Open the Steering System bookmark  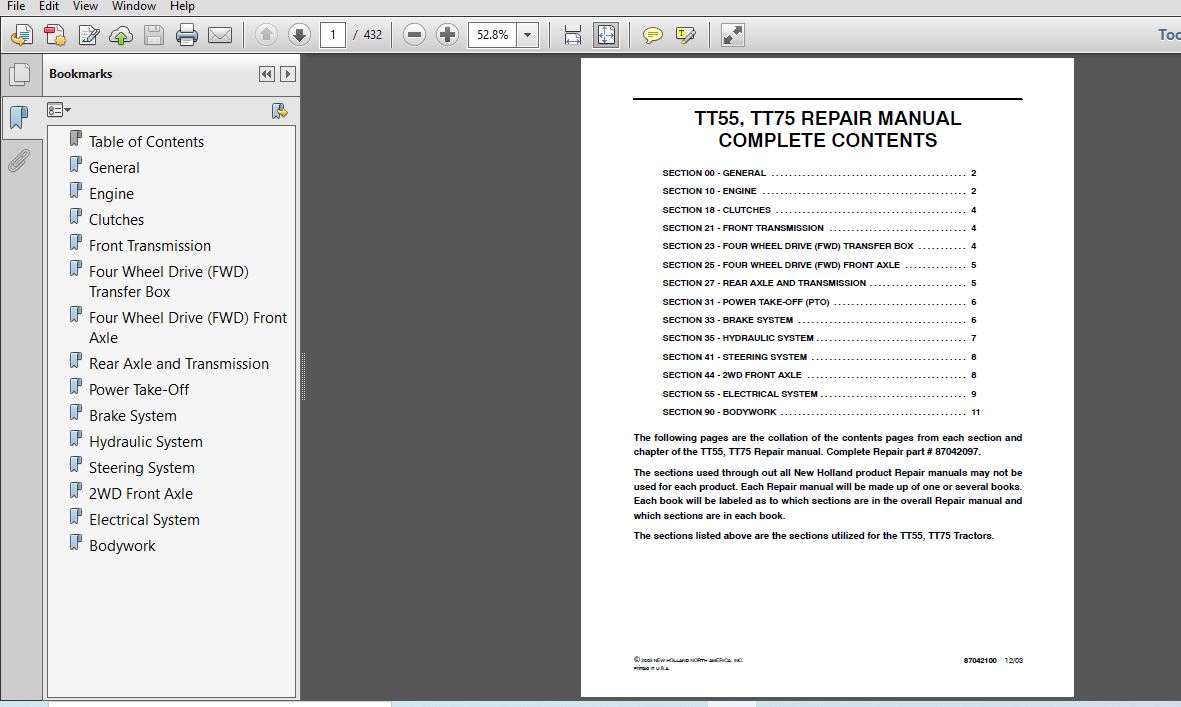pos(142,468)
